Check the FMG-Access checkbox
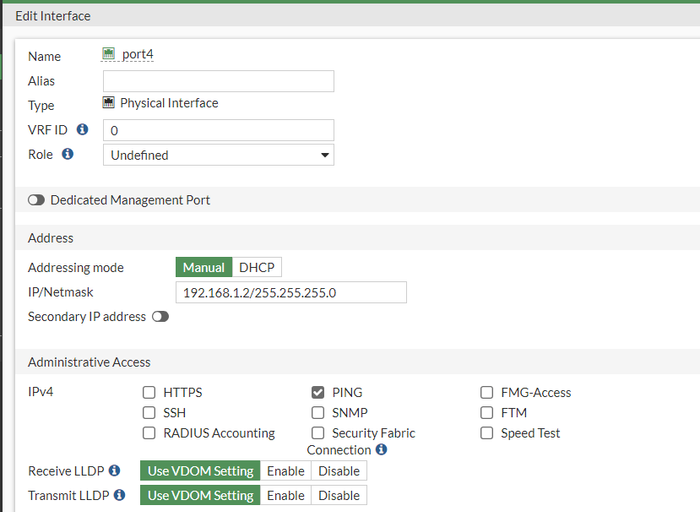The width and height of the screenshot is (700, 512). 487,392
